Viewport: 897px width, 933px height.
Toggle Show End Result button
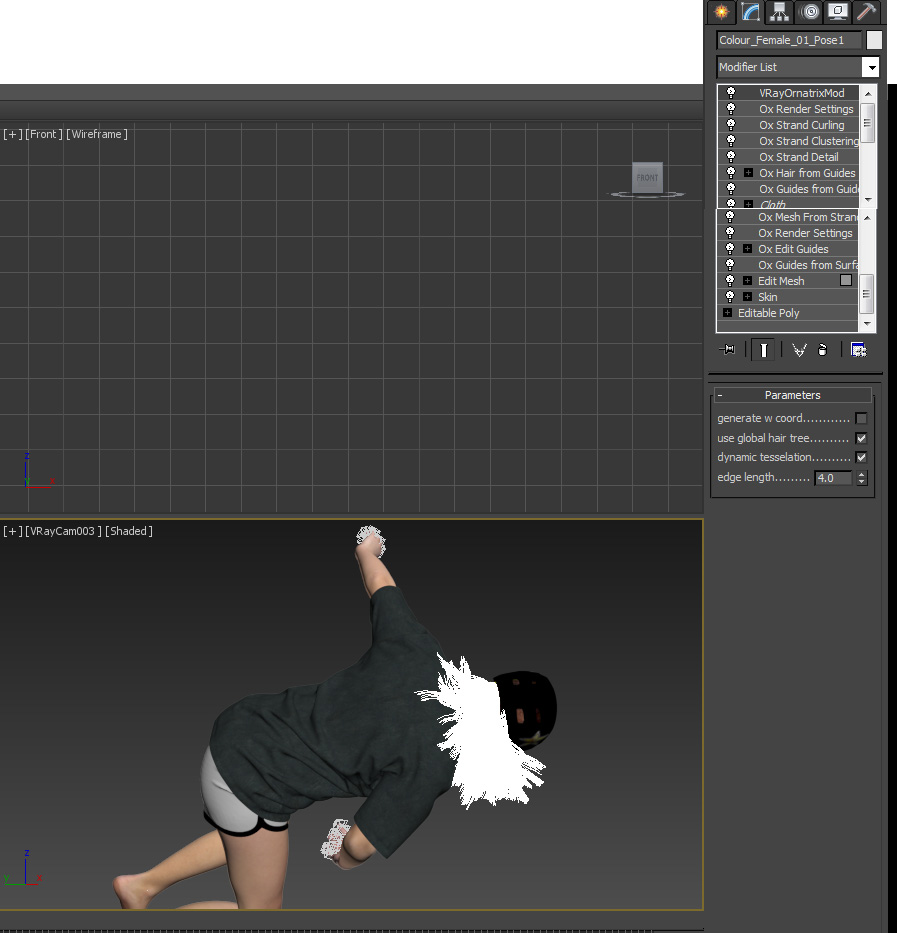click(763, 349)
